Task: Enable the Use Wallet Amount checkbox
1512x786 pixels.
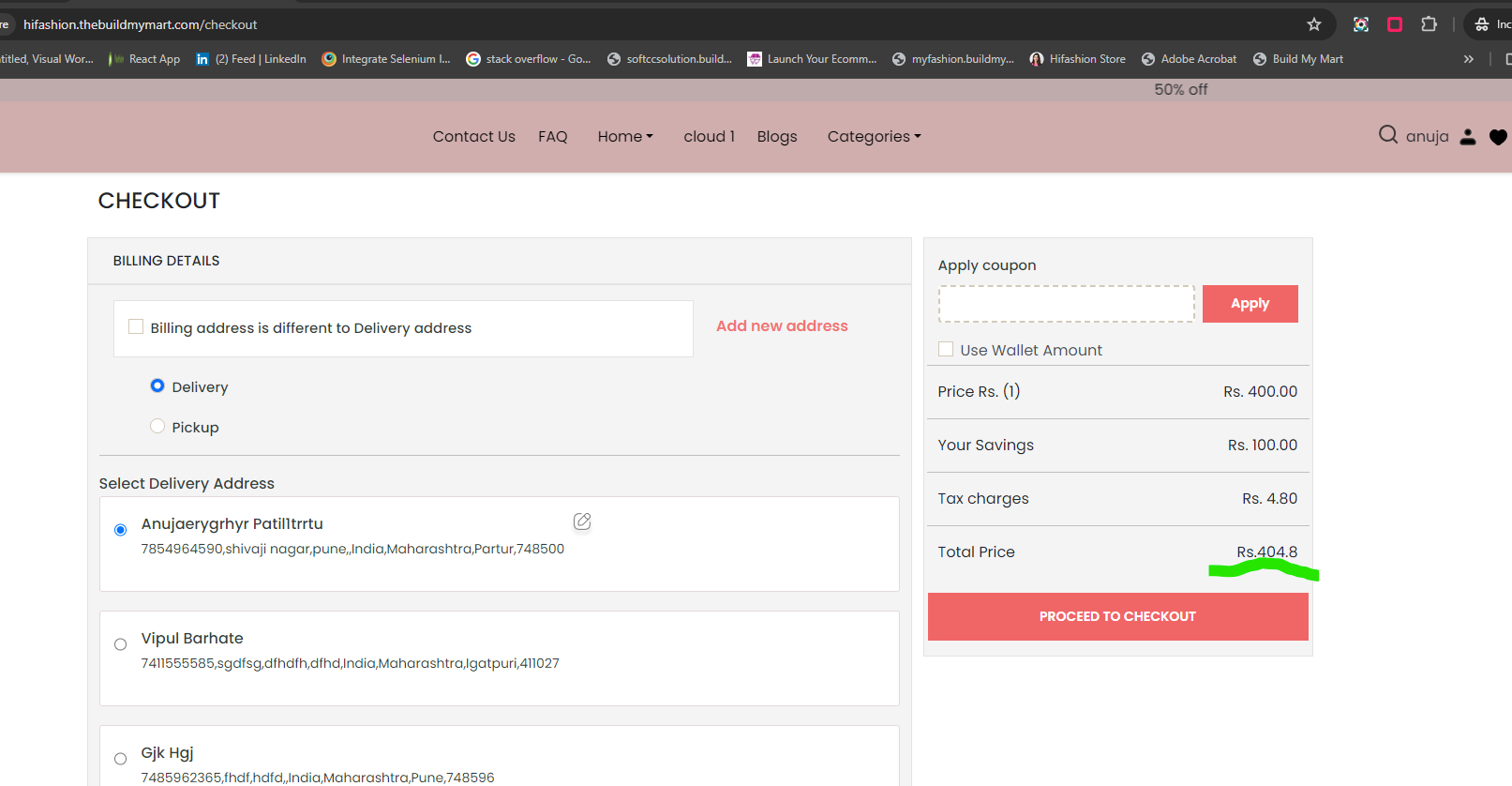Action: (x=946, y=349)
